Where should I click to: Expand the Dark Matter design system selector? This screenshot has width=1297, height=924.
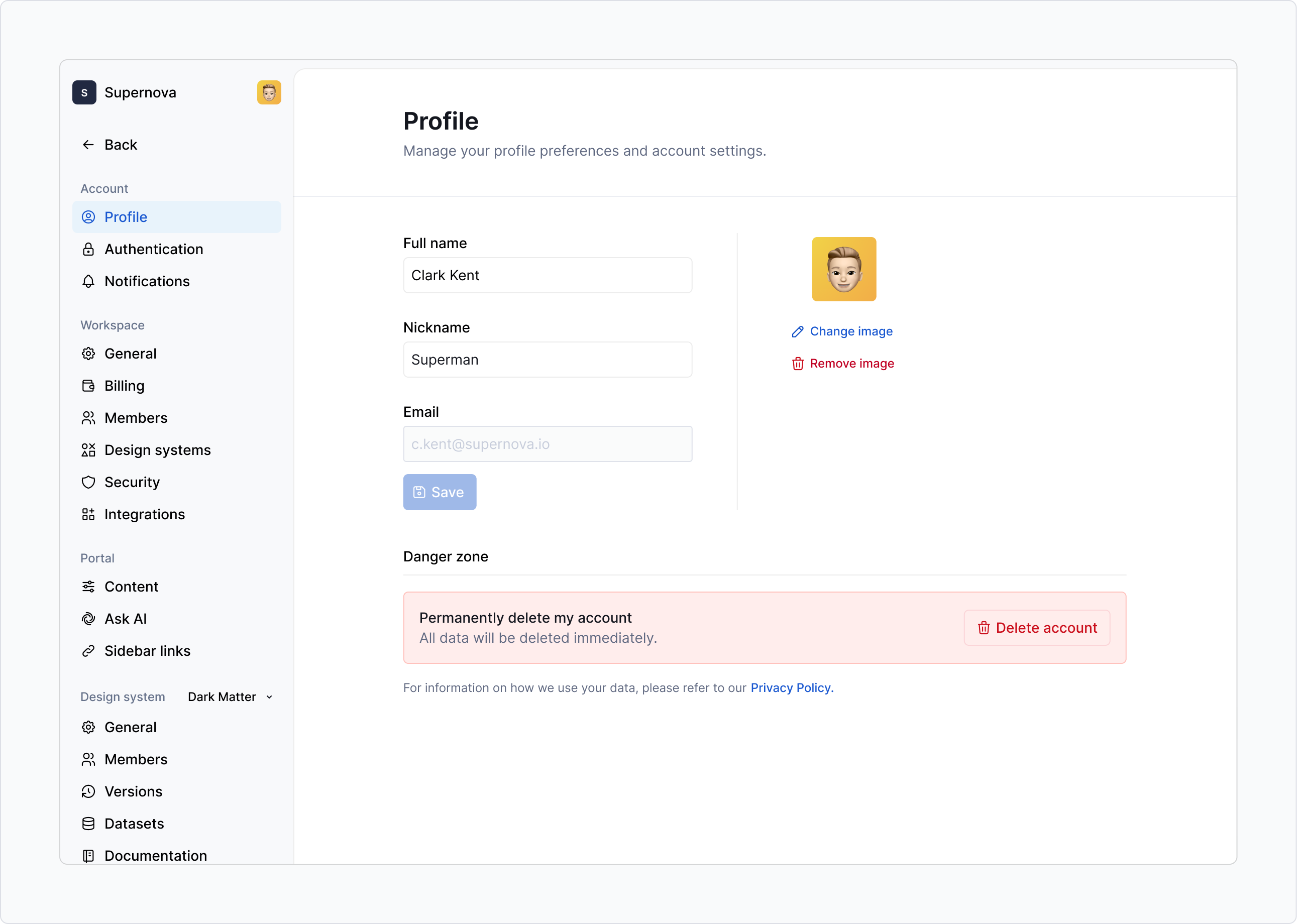(222, 697)
